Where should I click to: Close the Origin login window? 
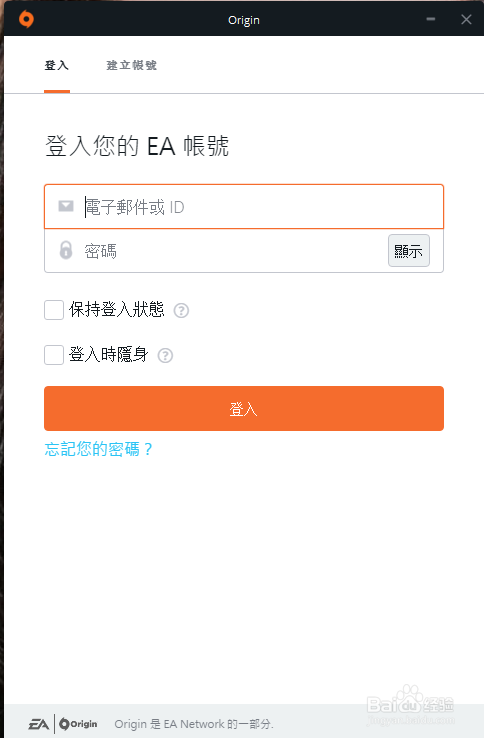[x=466, y=19]
